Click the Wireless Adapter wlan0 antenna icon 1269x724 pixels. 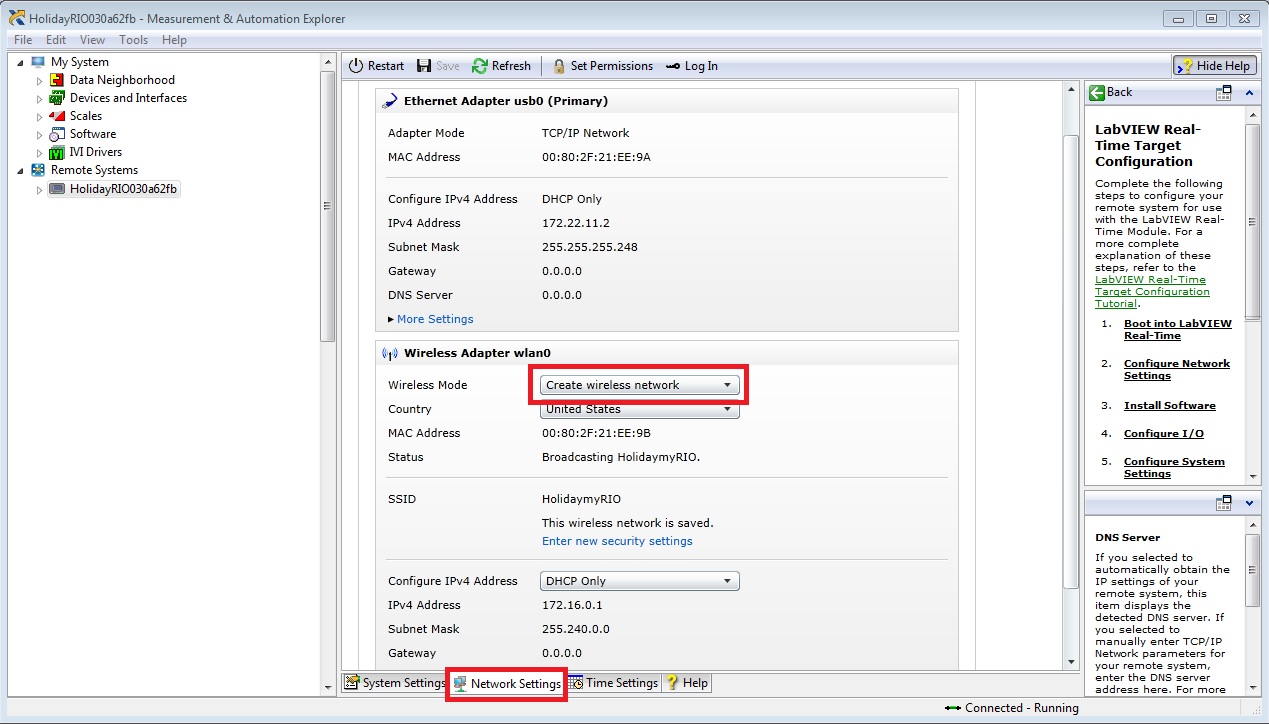(x=391, y=353)
